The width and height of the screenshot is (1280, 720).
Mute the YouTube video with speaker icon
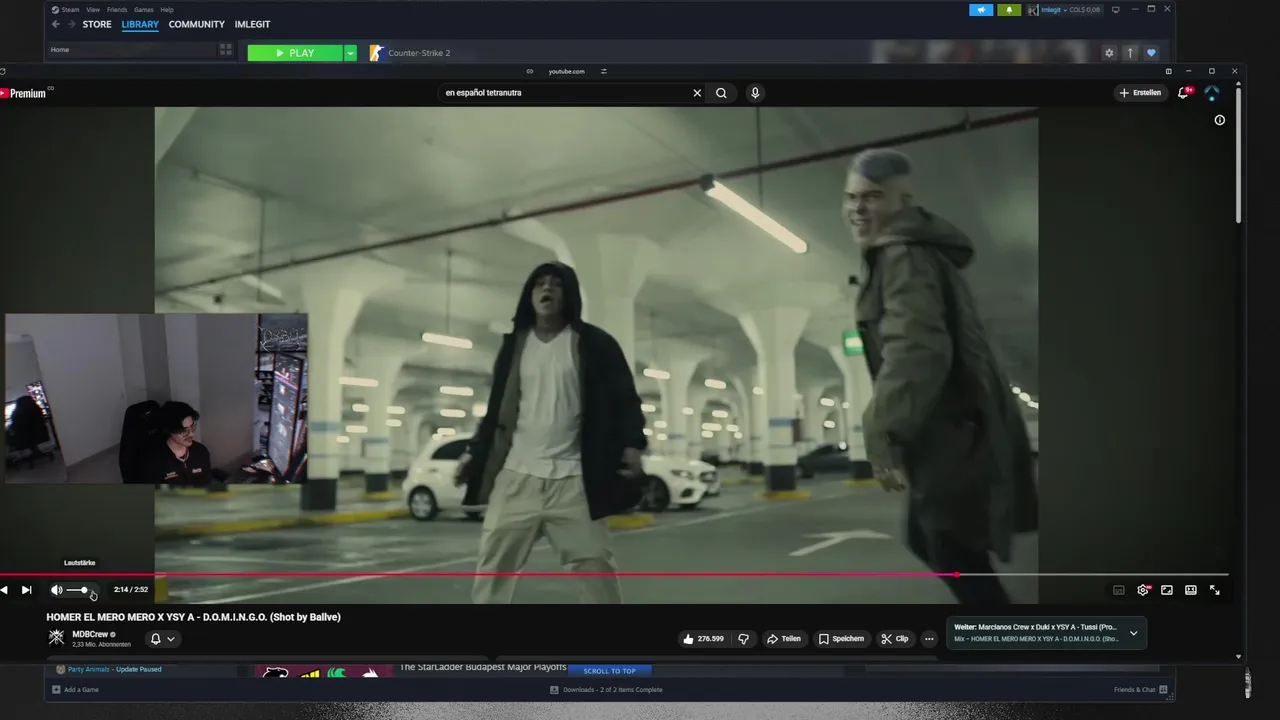tap(57, 590)
